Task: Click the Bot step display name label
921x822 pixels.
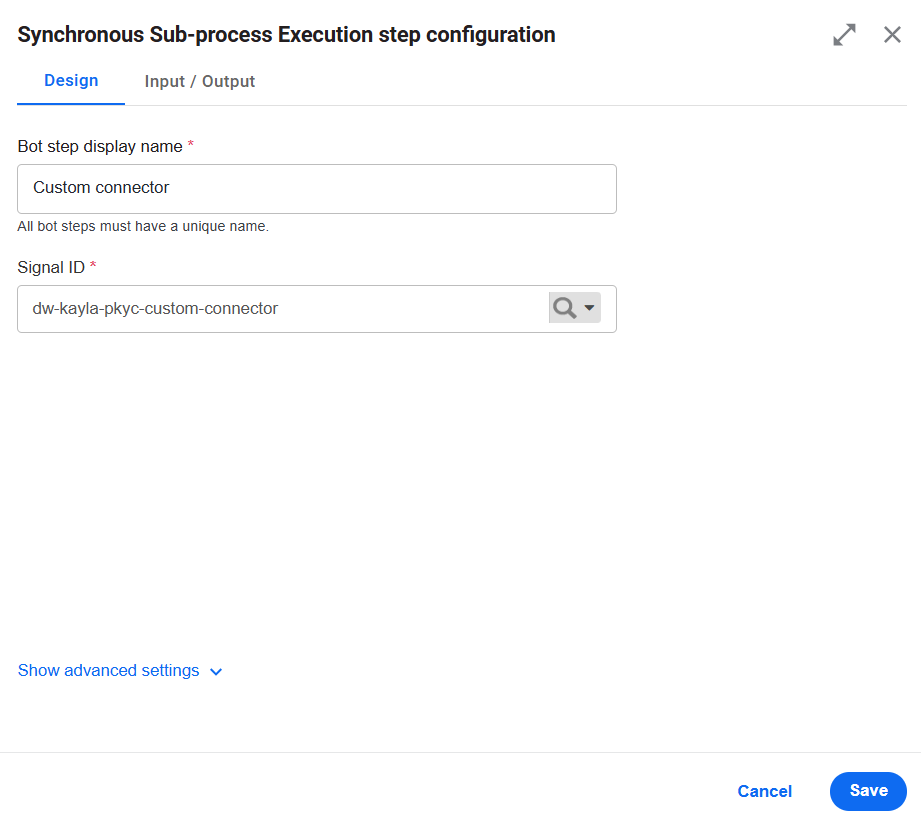Action: pos(100,146)
